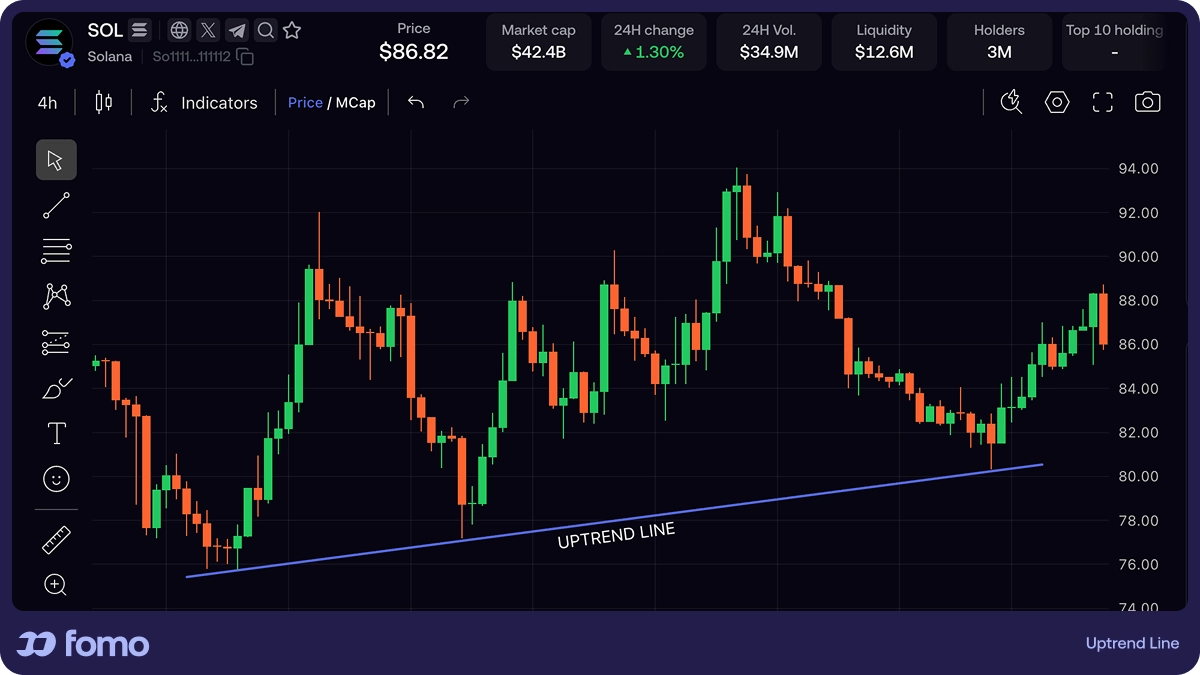
Task: Click the $86.82 price value
Action: [414, 52]
